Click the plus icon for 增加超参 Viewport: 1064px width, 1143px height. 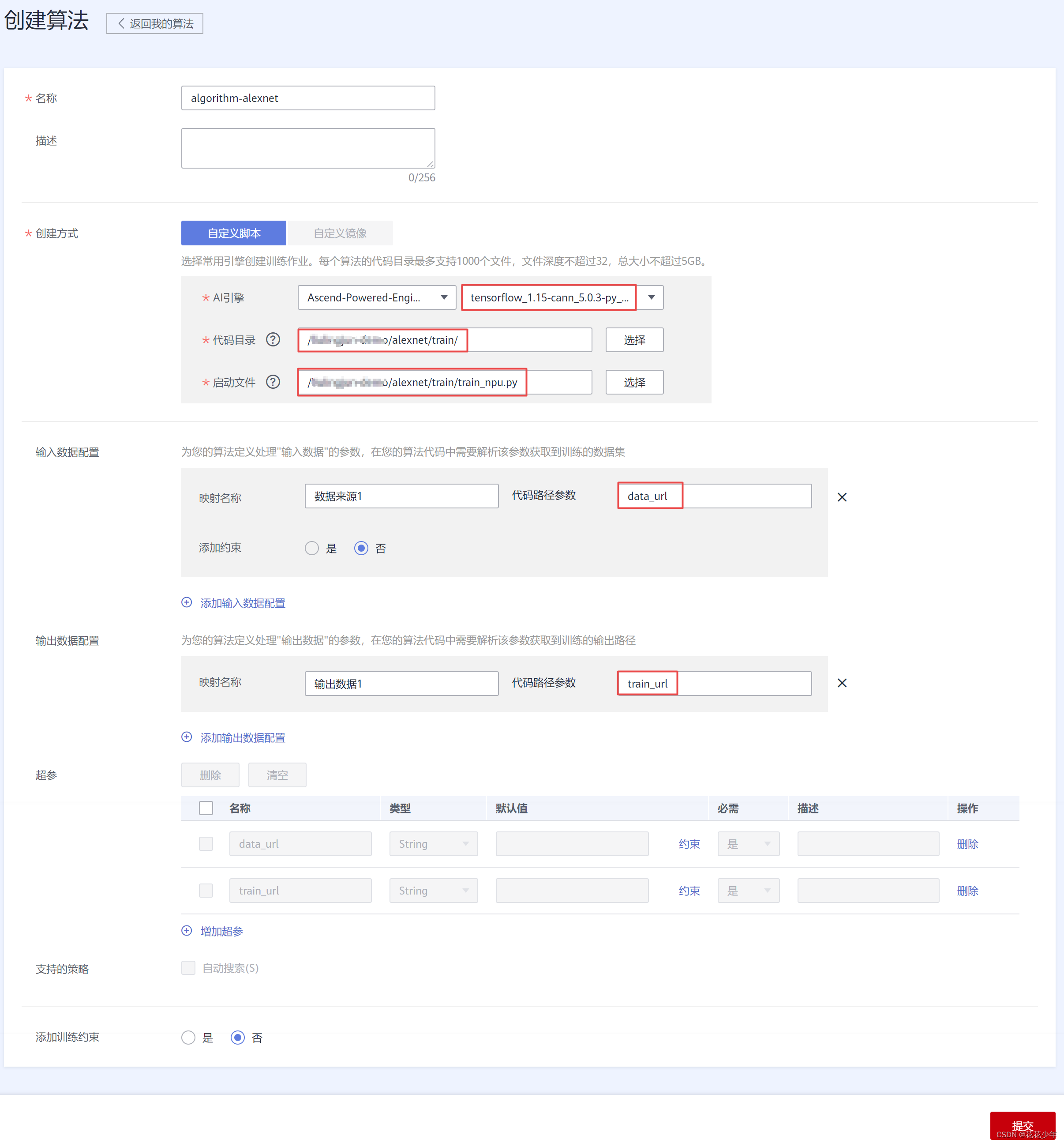(x=187, y=931)
